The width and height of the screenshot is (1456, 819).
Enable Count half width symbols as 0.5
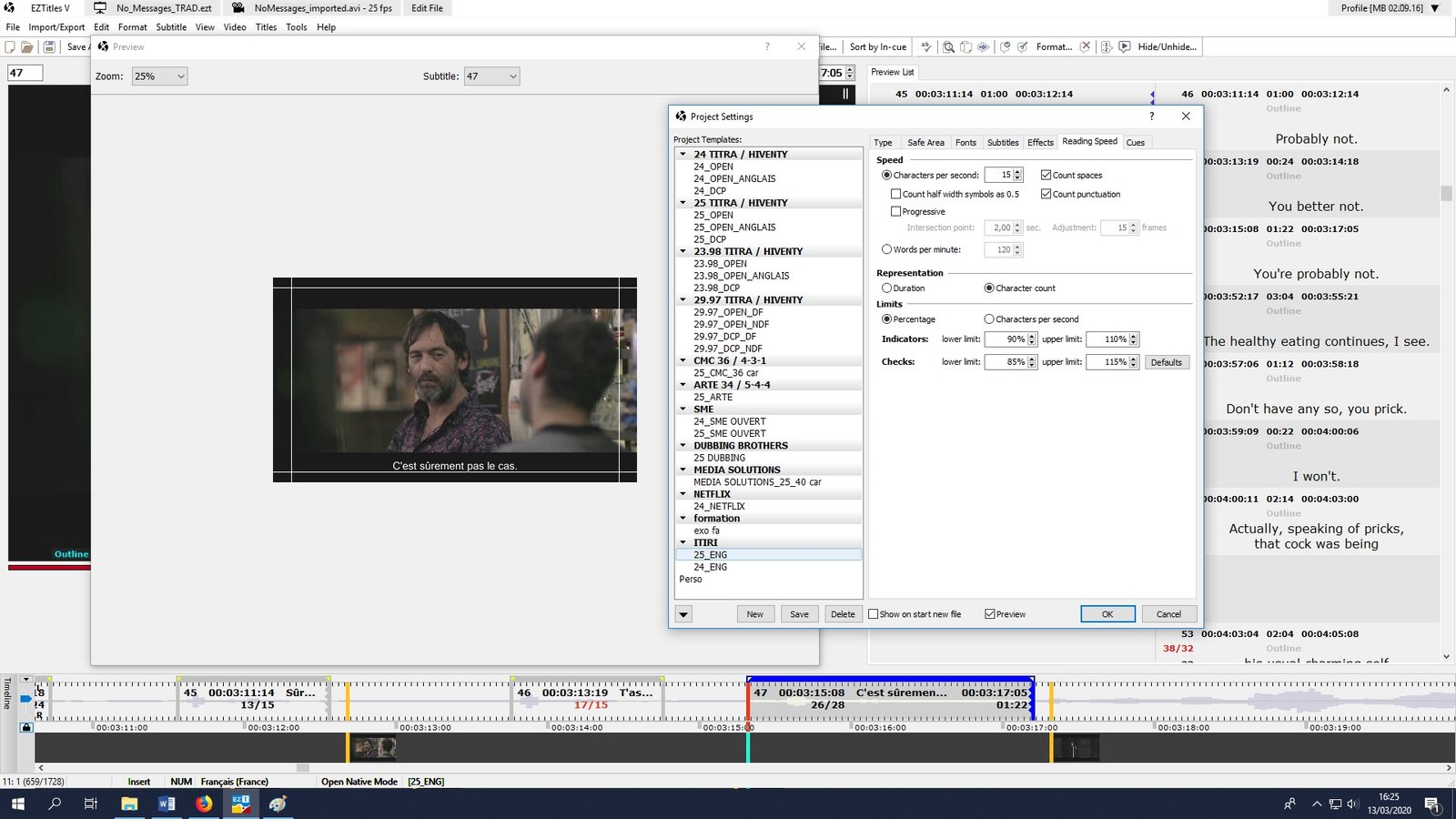(895, 194)
